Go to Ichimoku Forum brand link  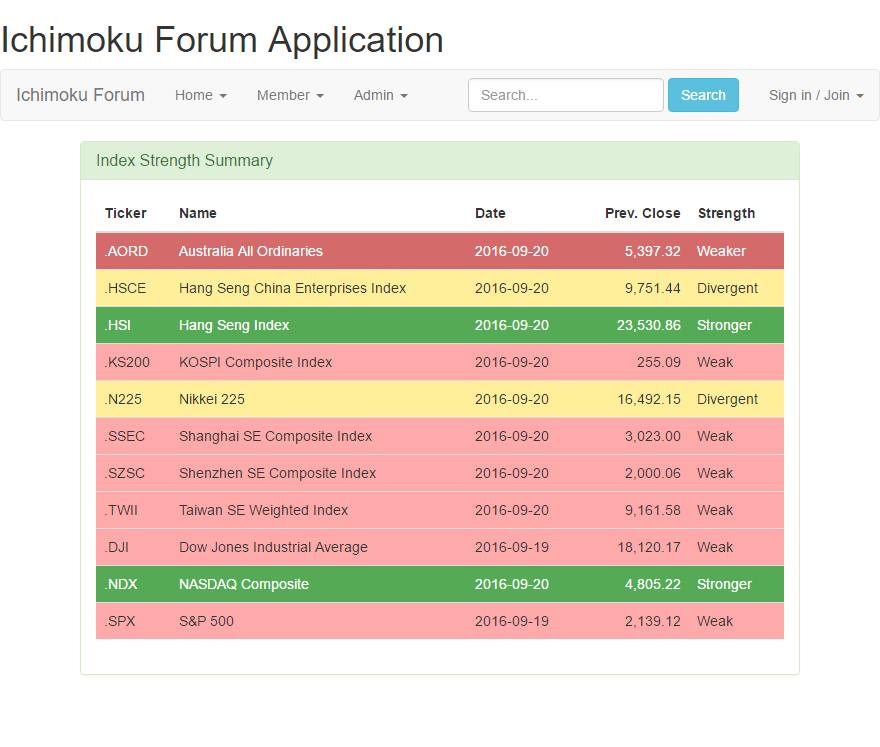coord(80,95)
